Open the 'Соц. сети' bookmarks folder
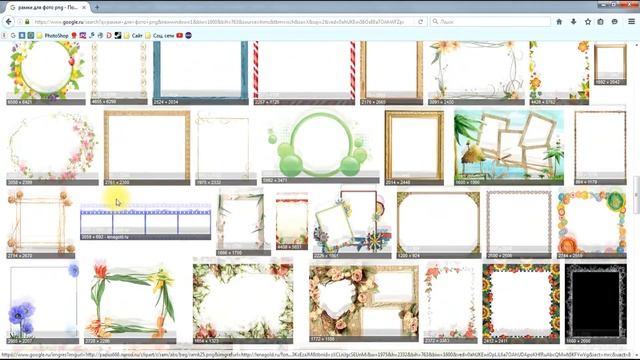Viewport: 640px width, 360px height. click(160, 36)
